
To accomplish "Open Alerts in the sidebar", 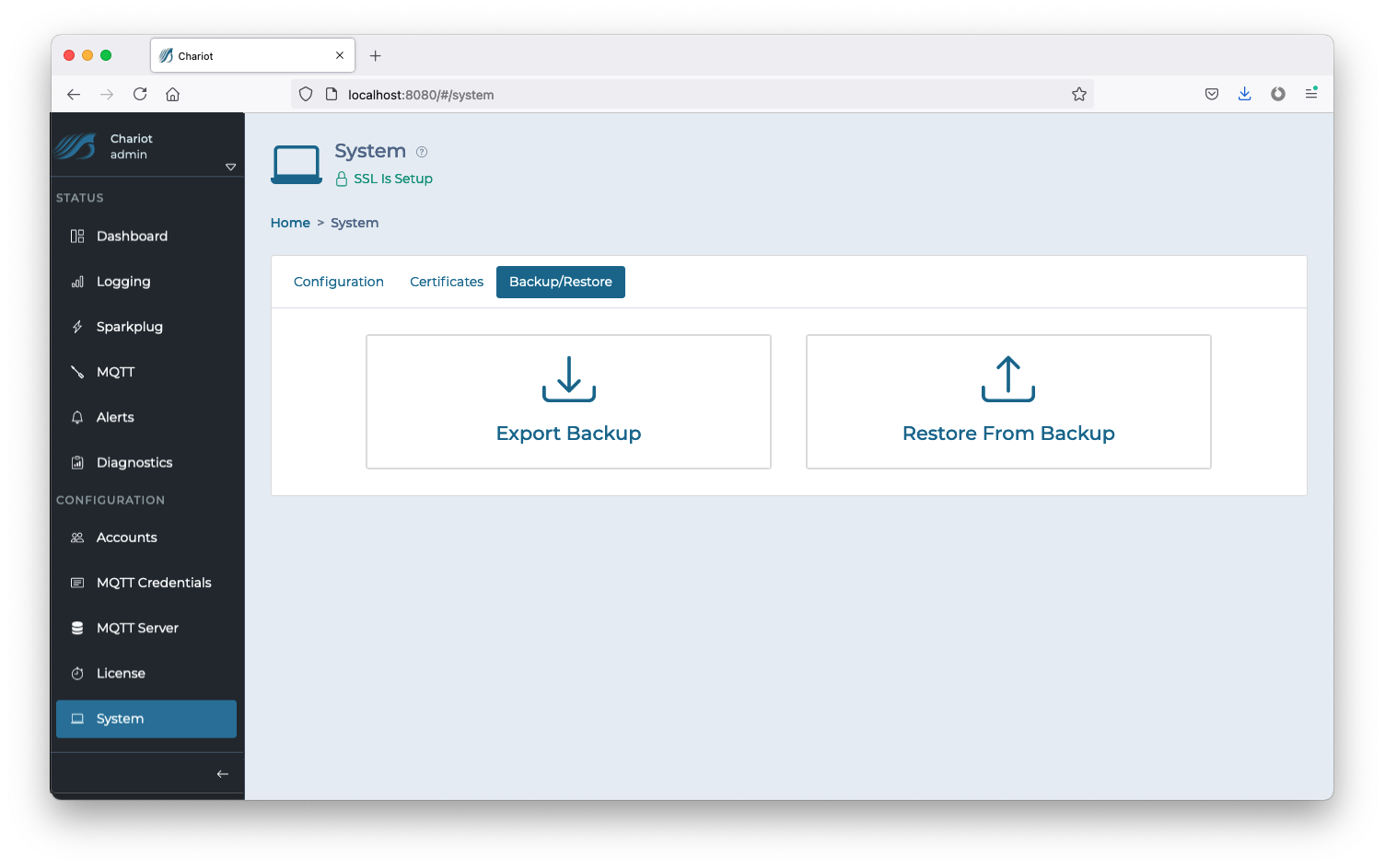I will pos(146,417).
